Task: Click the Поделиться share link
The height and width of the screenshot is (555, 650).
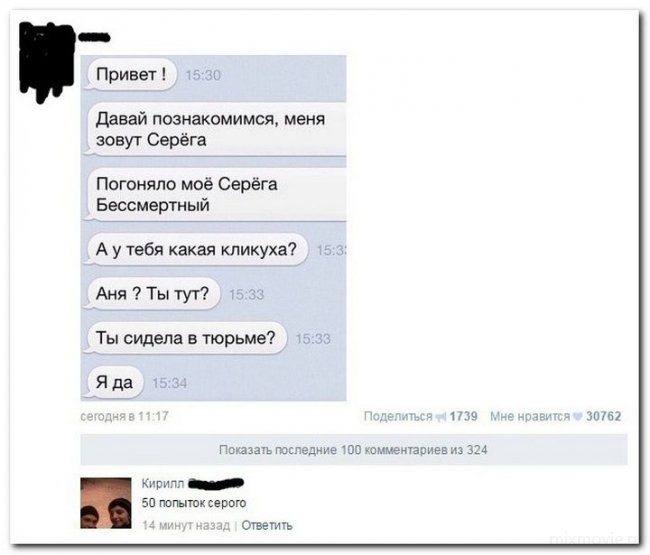Action: pyautogui.click(x=398, y=416)
